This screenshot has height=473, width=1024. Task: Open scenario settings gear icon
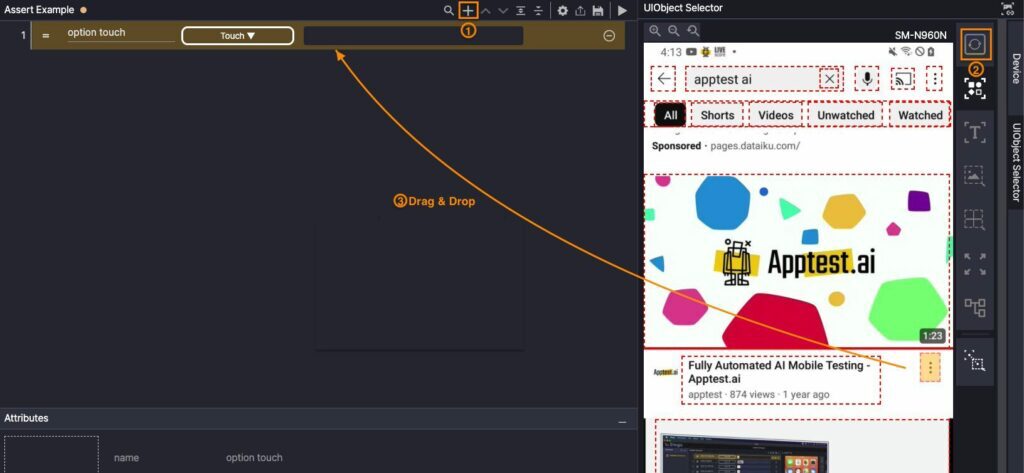coord(562,10)
